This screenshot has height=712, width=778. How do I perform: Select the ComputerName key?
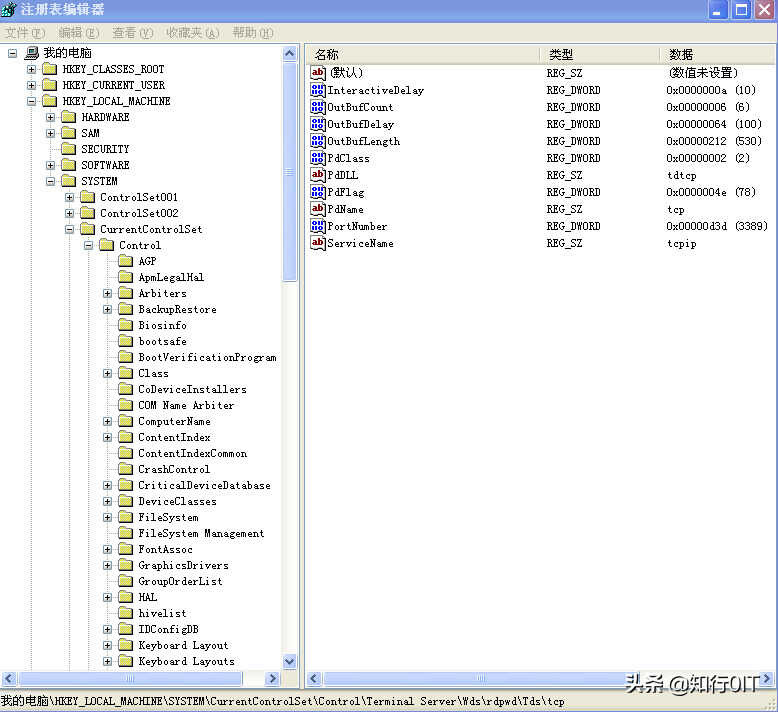point(174,421)
